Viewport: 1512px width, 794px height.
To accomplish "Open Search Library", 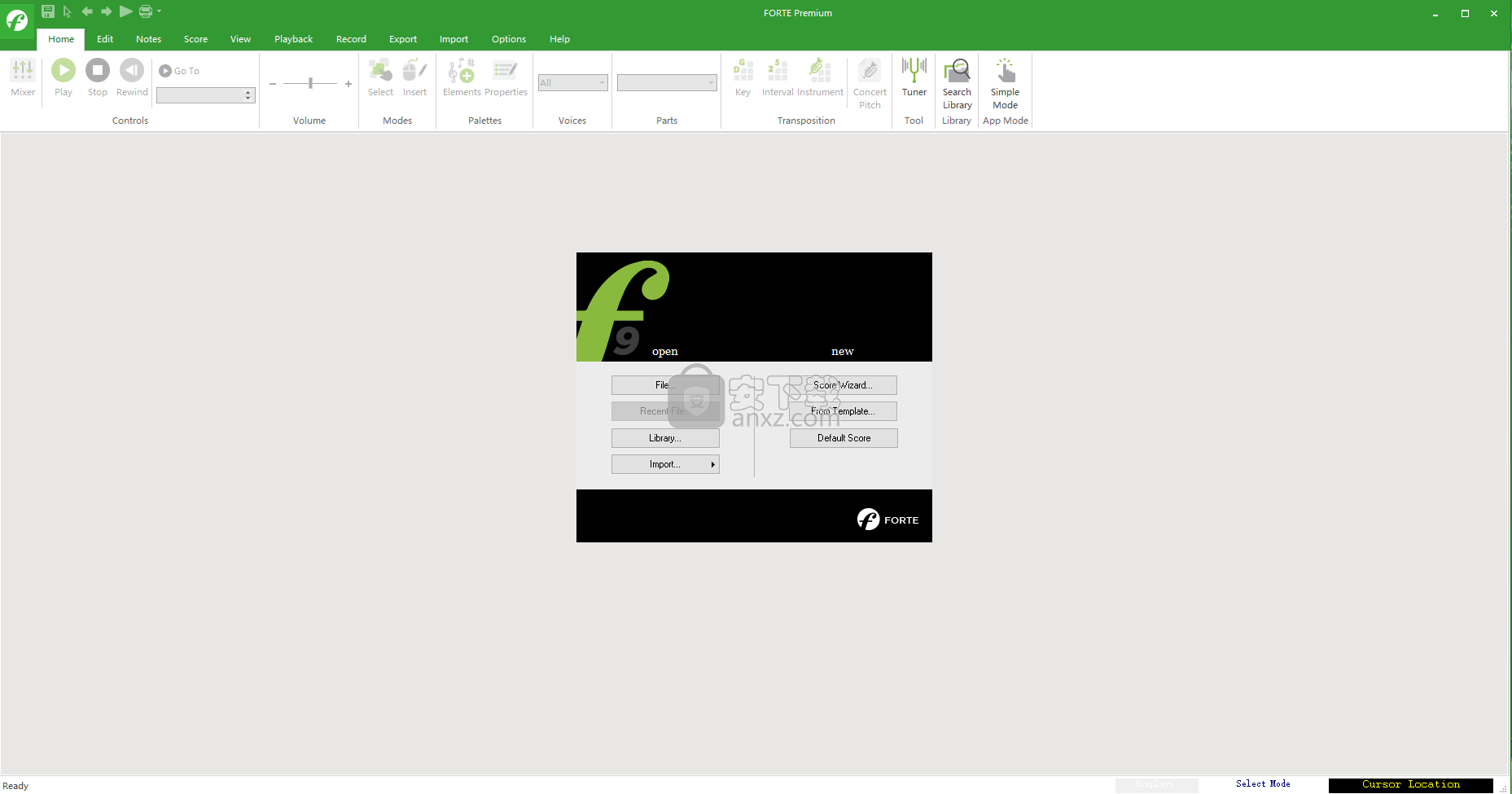I will [x=958, y=83].
